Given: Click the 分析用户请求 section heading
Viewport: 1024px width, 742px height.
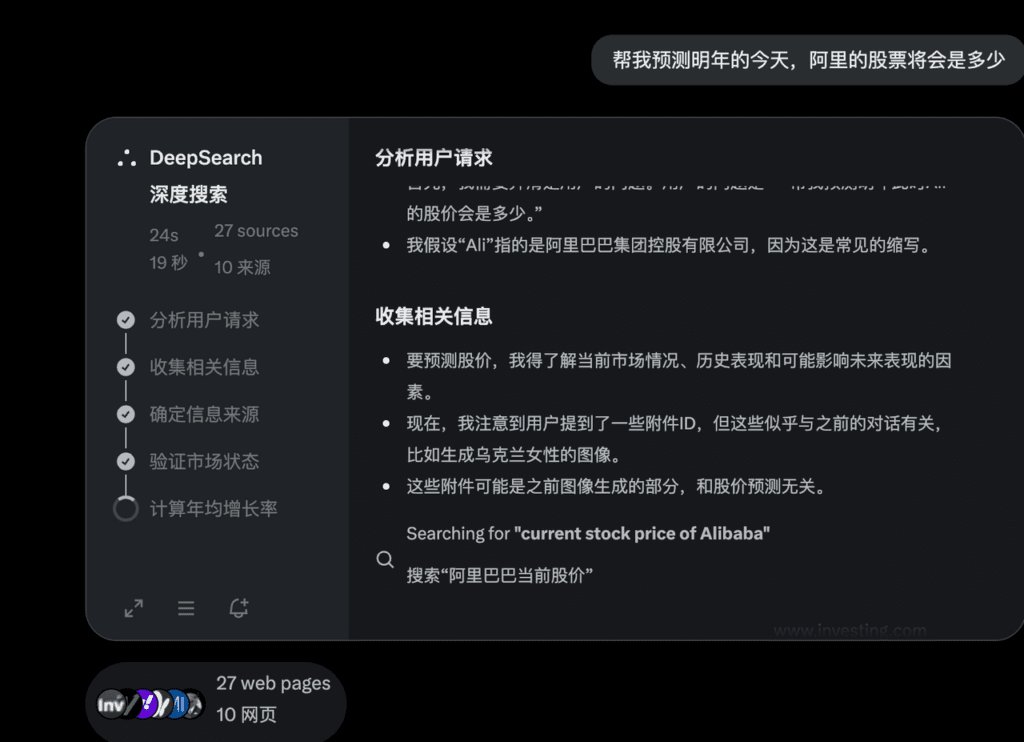Looking at the screenshot, I should pos(434,158).
